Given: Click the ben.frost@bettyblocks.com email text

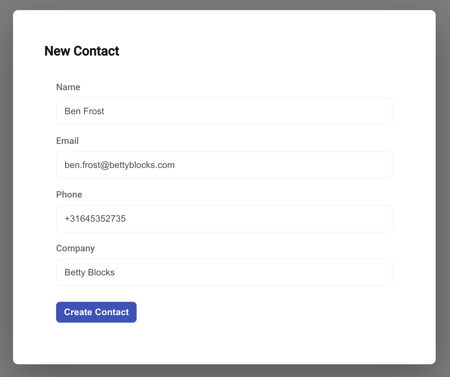Looking at the screenshot, I should (x=119, y=165).
